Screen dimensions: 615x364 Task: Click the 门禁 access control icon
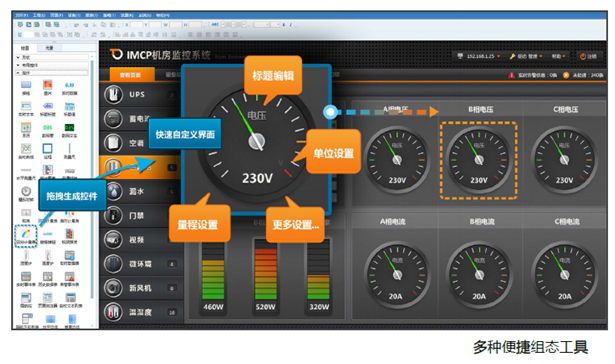(x=113, y=215)
